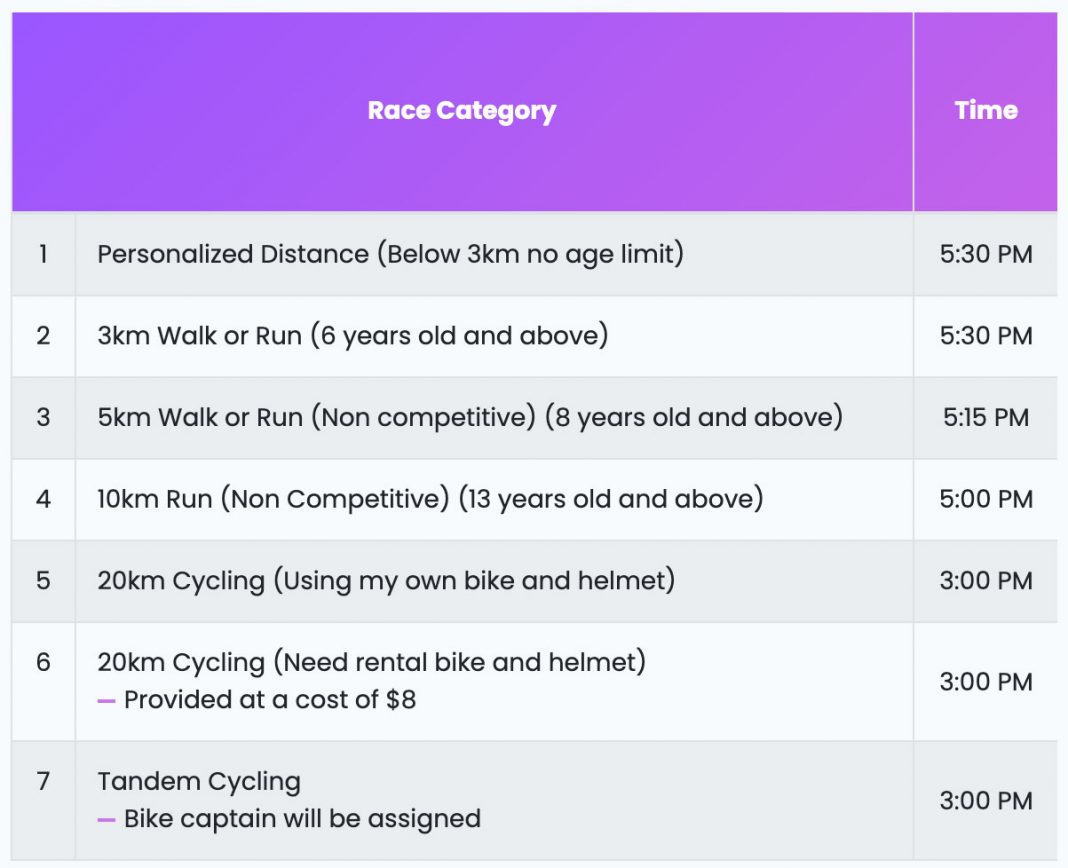Image resolution: width=1068 pixels, height=868 pixels.
Task: Click the "Time" column header
Action: pos(985,111)
